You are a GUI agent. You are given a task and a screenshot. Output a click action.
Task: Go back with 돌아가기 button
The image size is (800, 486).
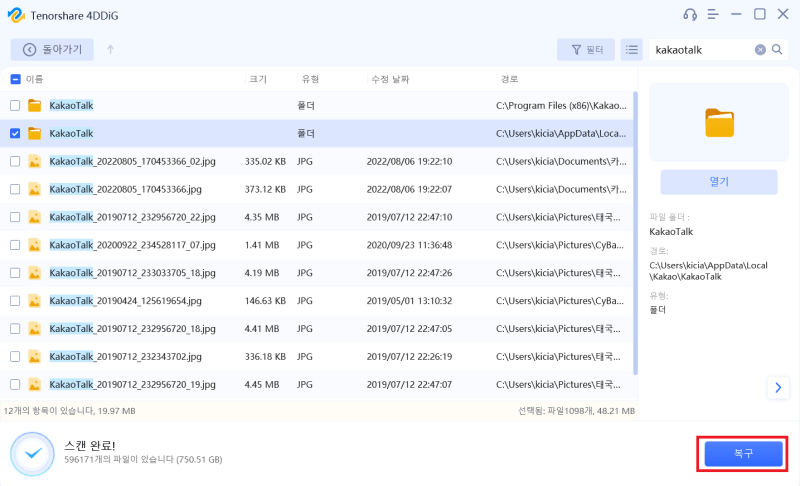(52, 49)
